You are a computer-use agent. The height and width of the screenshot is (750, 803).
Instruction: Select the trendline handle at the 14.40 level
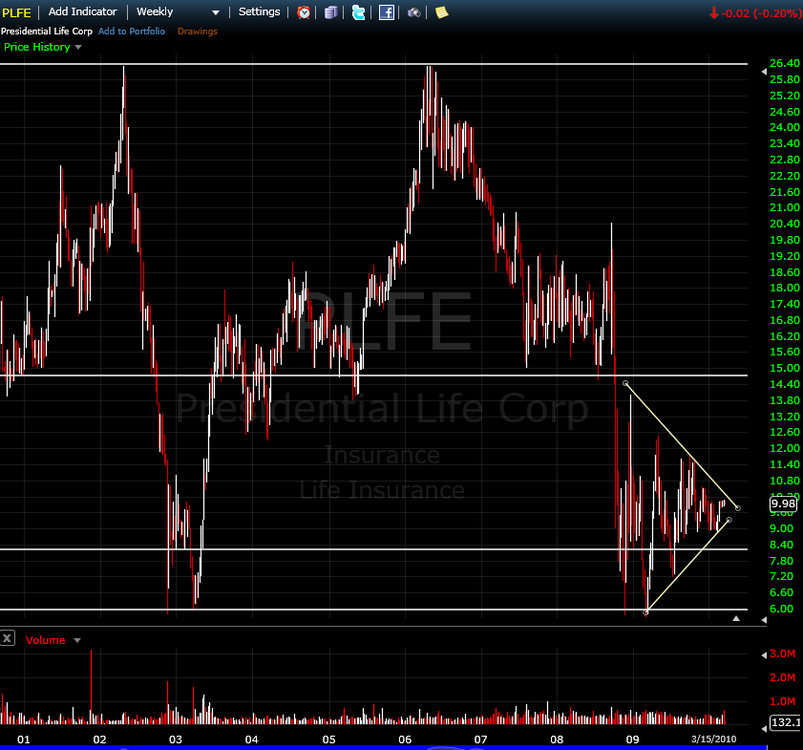(625, 383)
